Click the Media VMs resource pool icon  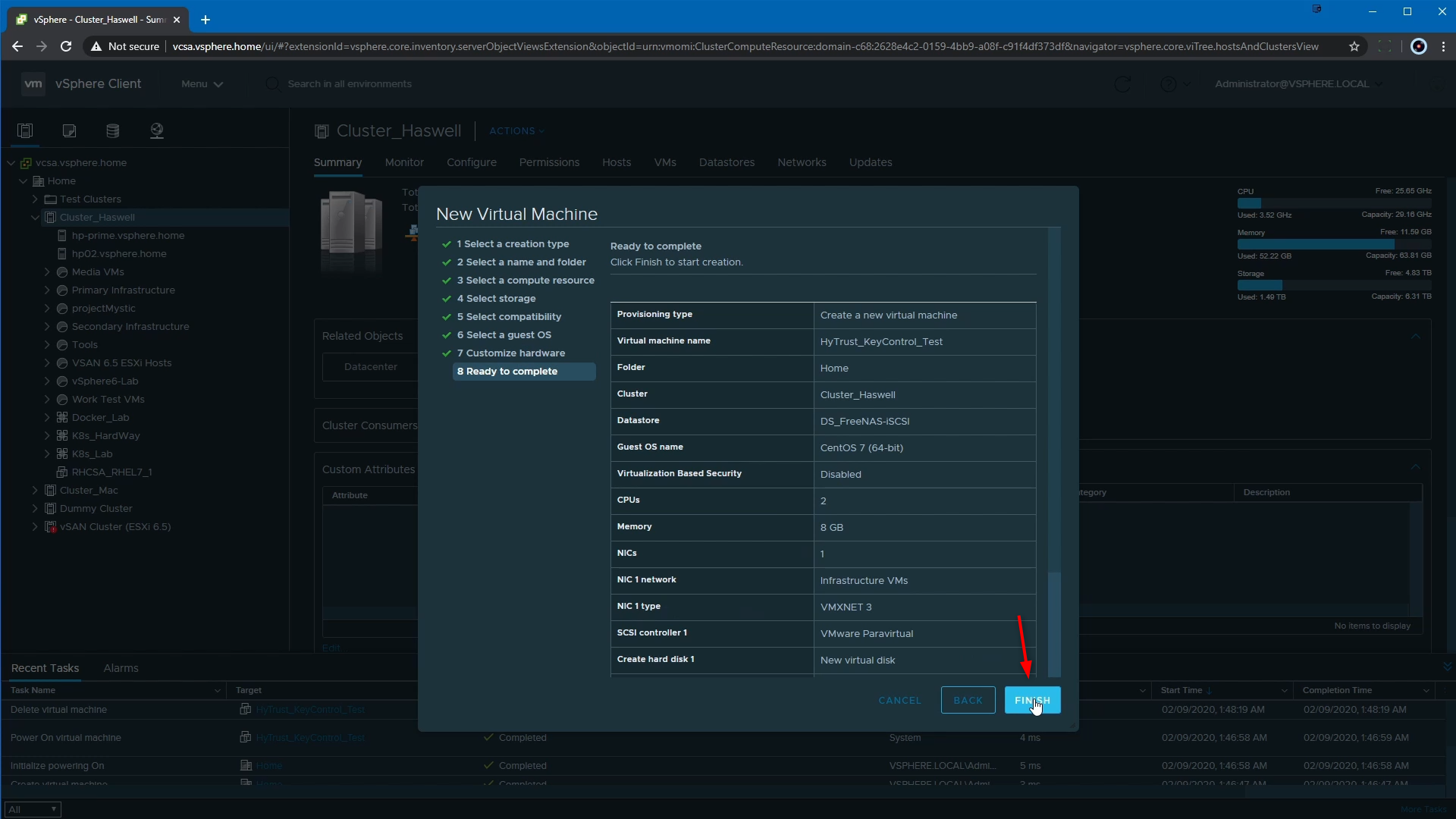63,271
